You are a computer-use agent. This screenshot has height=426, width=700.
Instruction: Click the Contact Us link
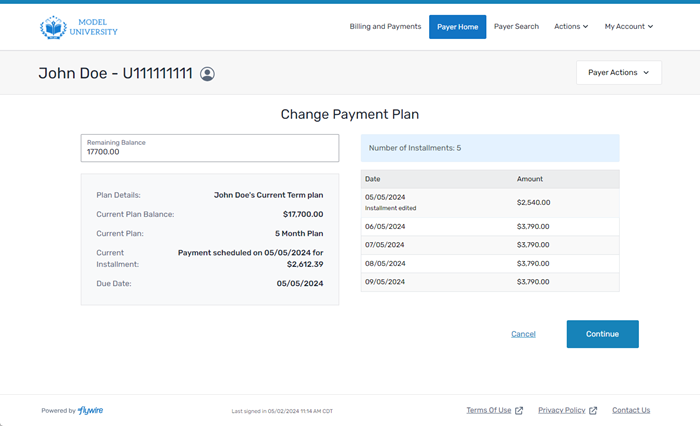[630, 410]
